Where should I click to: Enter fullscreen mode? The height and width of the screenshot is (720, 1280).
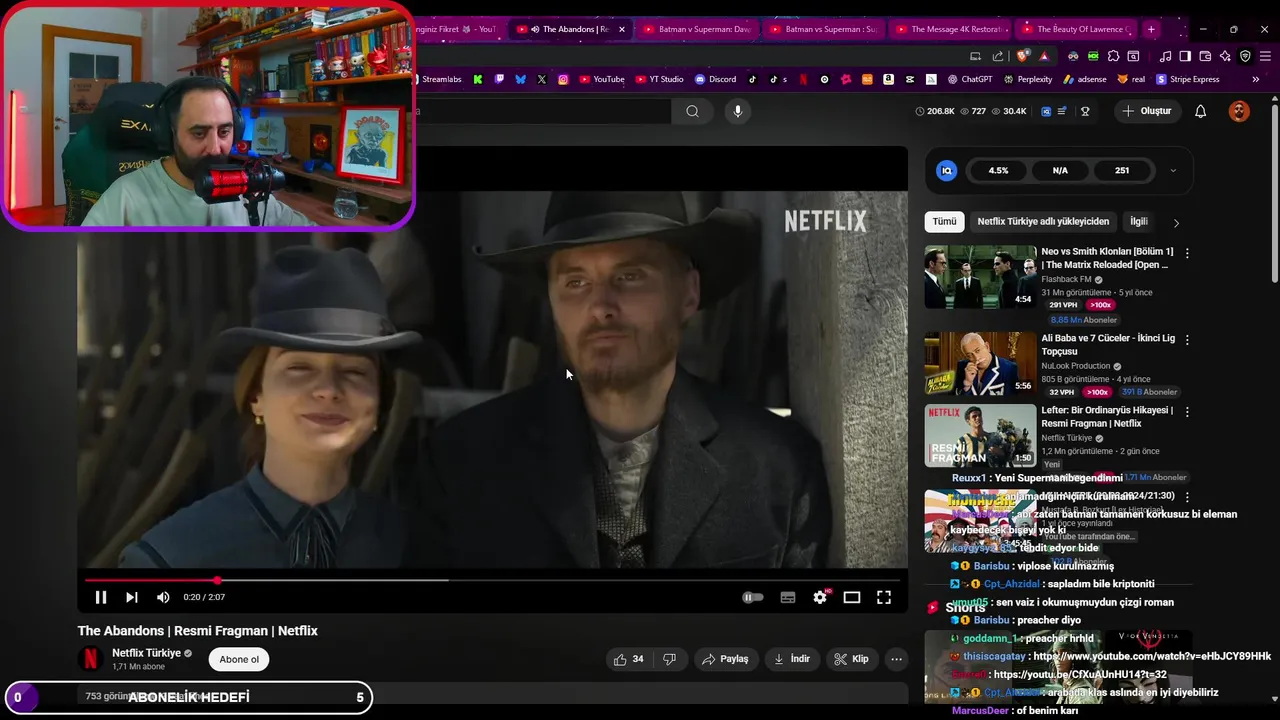(884, 597)
